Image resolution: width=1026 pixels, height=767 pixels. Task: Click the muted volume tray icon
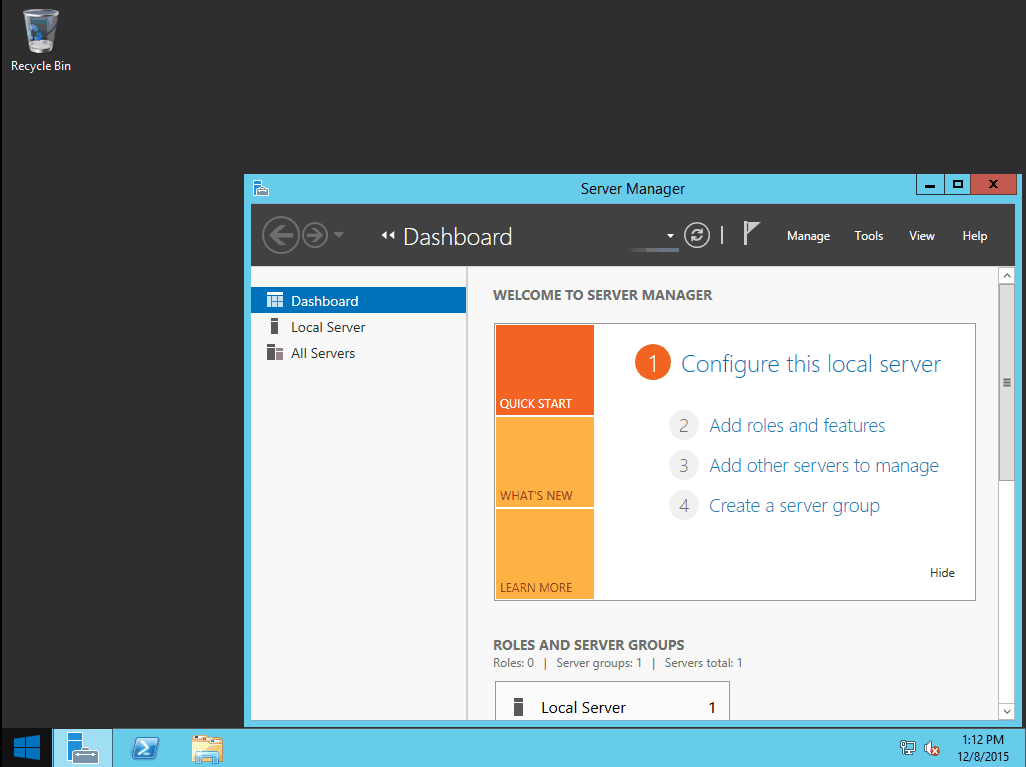pos(932,747)
